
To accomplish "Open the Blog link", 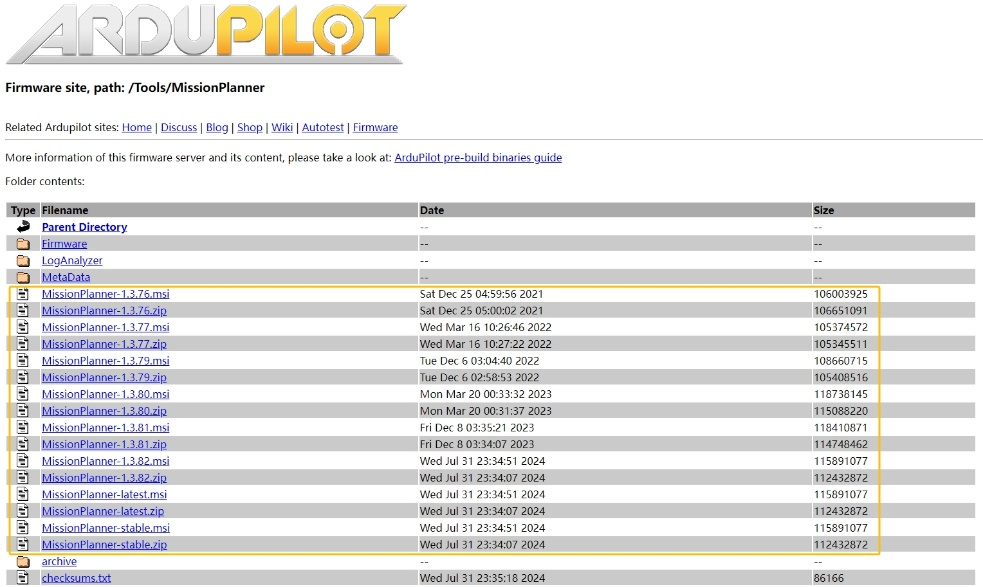I will pos(217,127).
